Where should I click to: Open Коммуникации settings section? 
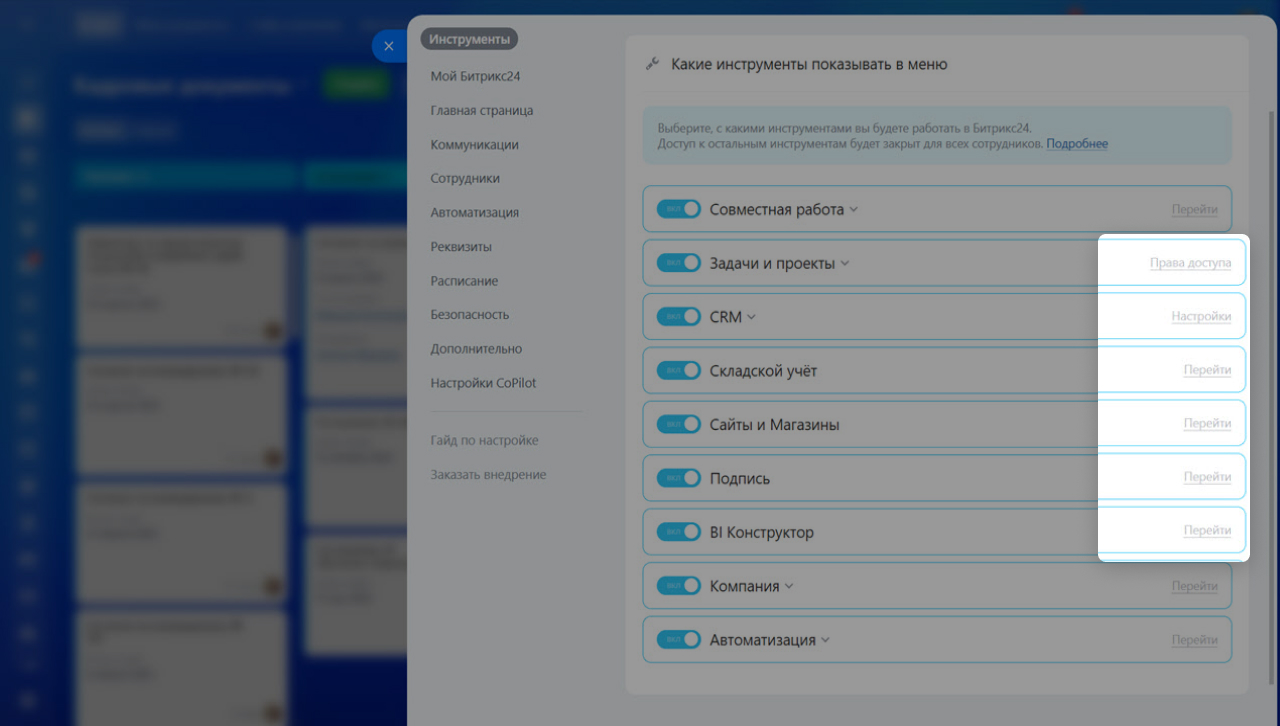pyautogui.click(x=474, y=144)
